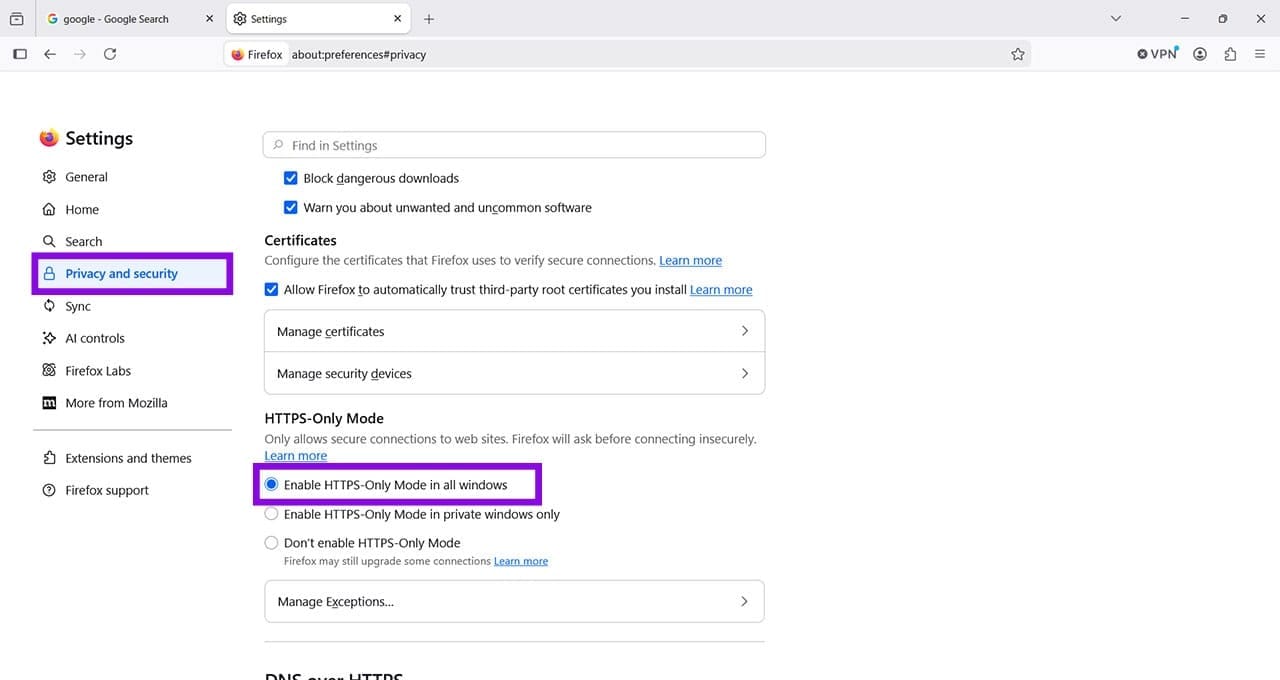Open the VPN toolbar button
The height and width of the screenshot is (680, 1280).
(x=1158, y=54)
